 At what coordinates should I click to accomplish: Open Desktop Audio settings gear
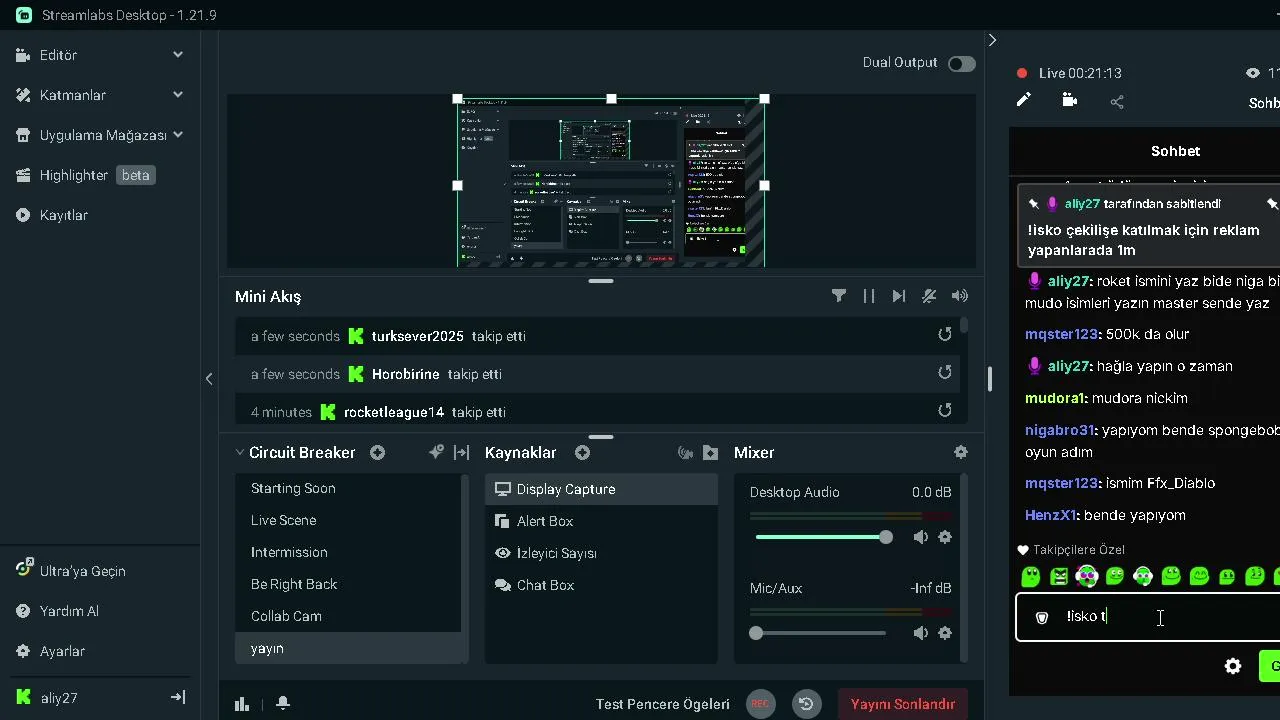point(945,537)
